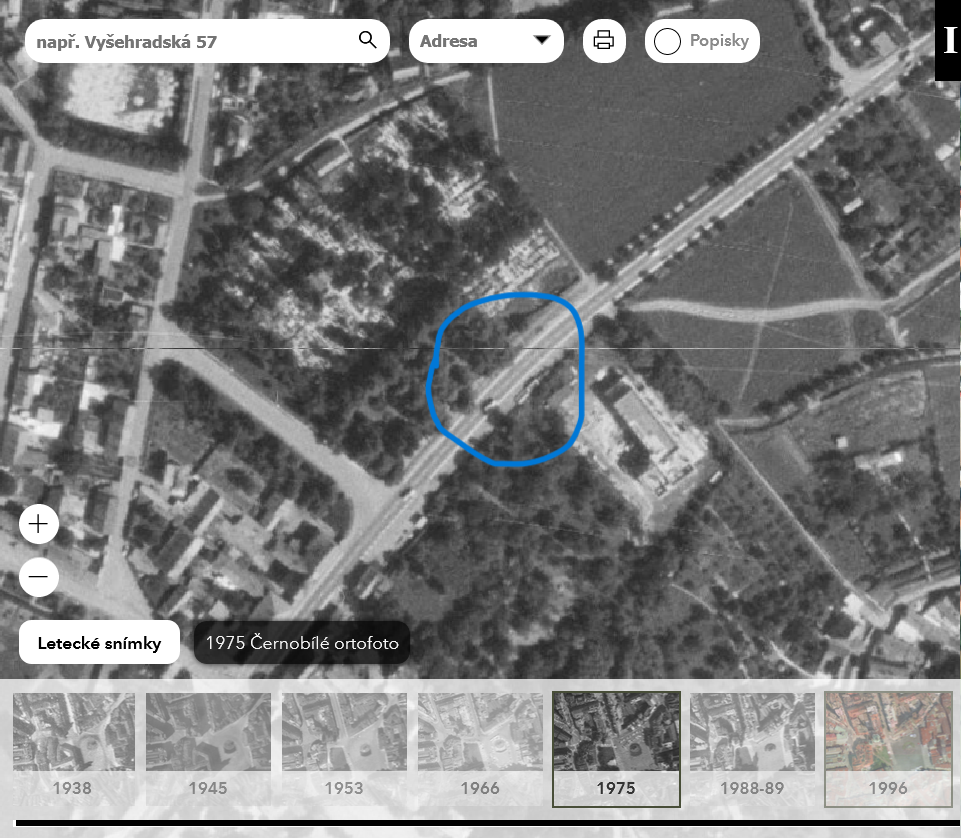961x838 pixels.
Task: Zoom in with the plus button
Action: [39, 524]
